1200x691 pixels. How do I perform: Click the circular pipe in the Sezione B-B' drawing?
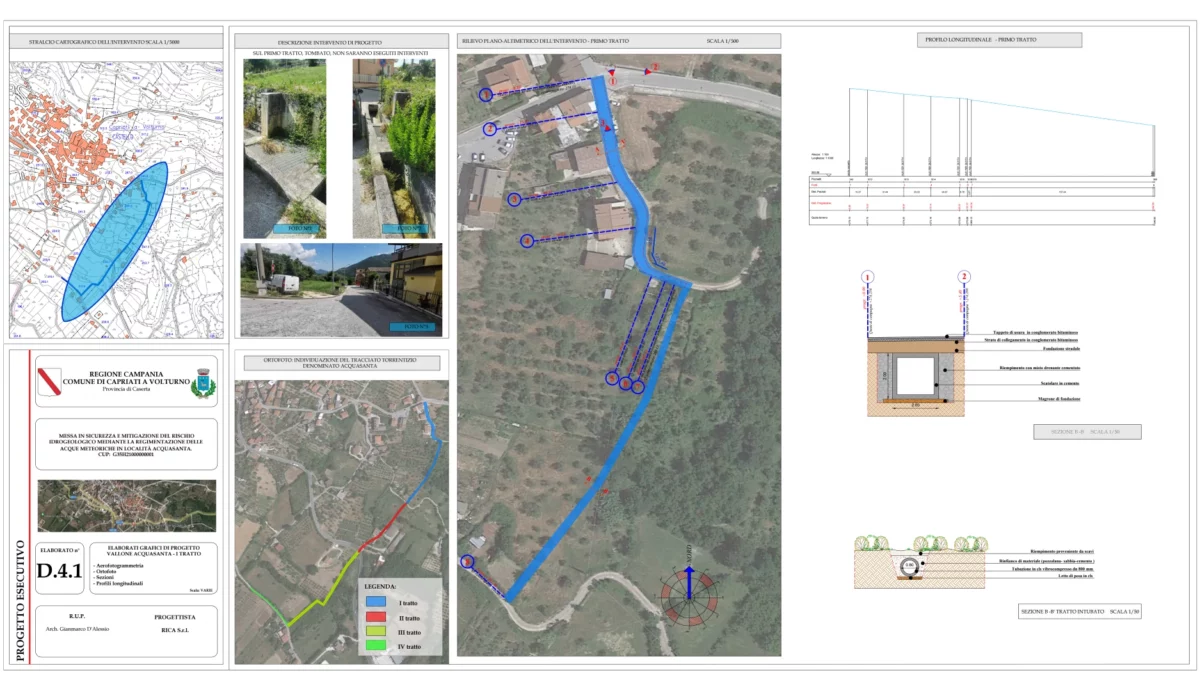coord(909,566)
